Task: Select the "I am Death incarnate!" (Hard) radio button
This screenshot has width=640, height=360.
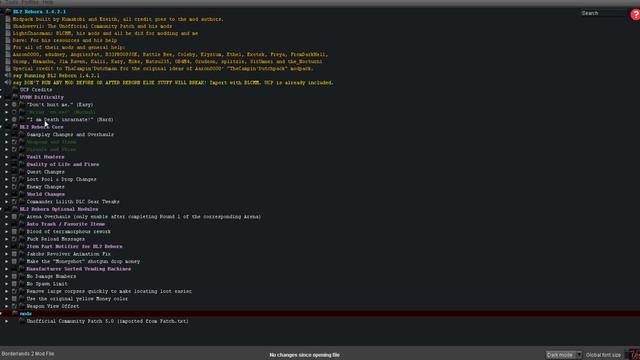Action: (x=14, y=120)
